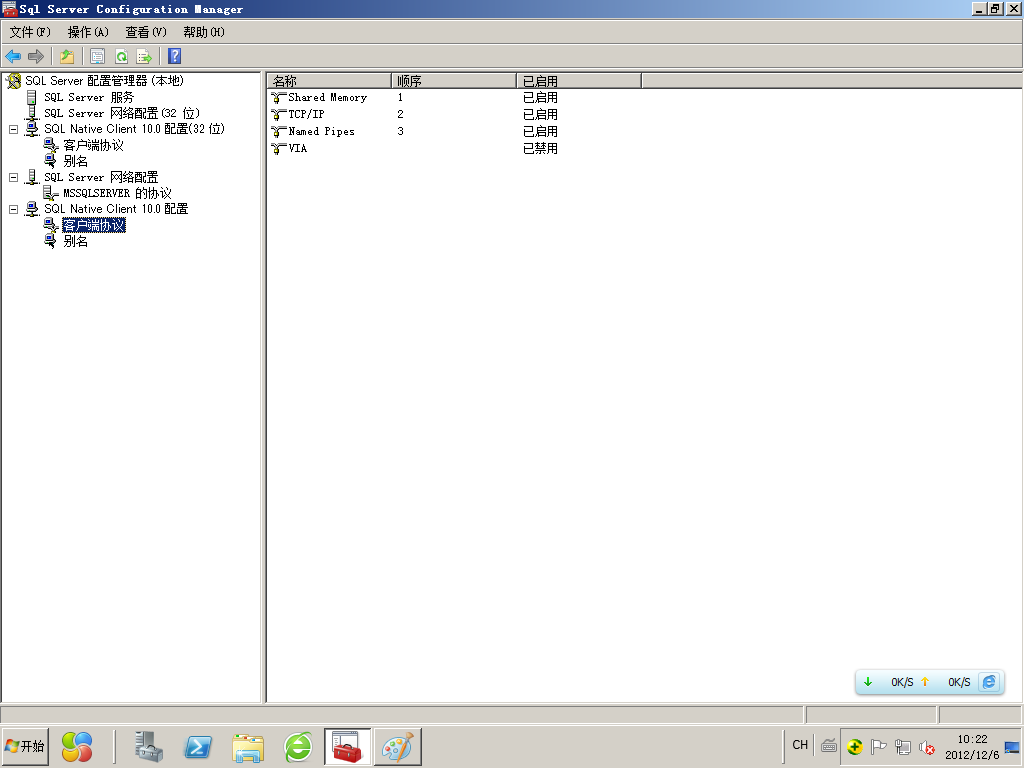Click SQL Server 配置管理器 root icon
1024x768 pixels.
(x=13, y=81)
